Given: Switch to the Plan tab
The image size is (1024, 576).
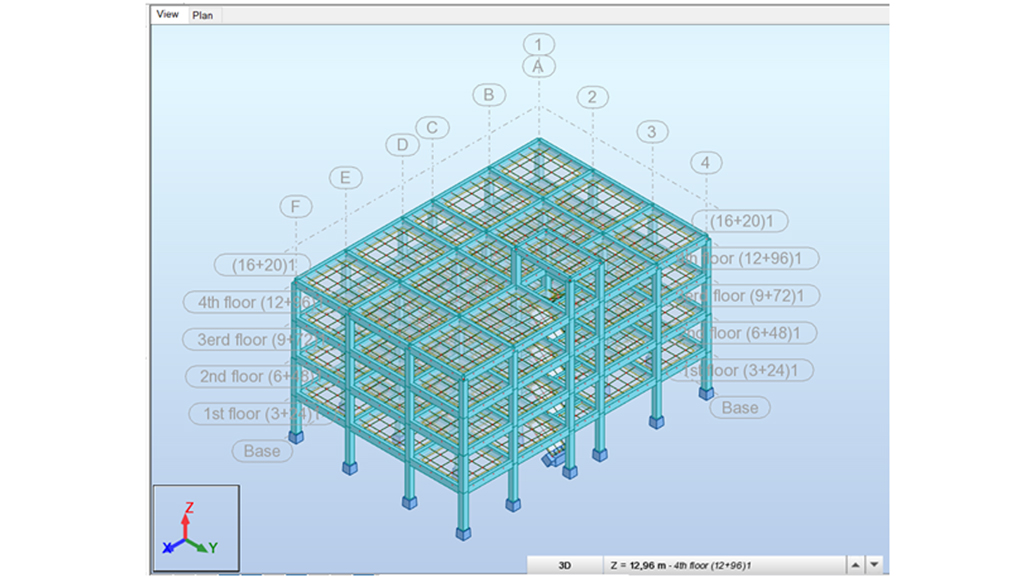Looking at the screenshot, I should (x=202, y=15).
